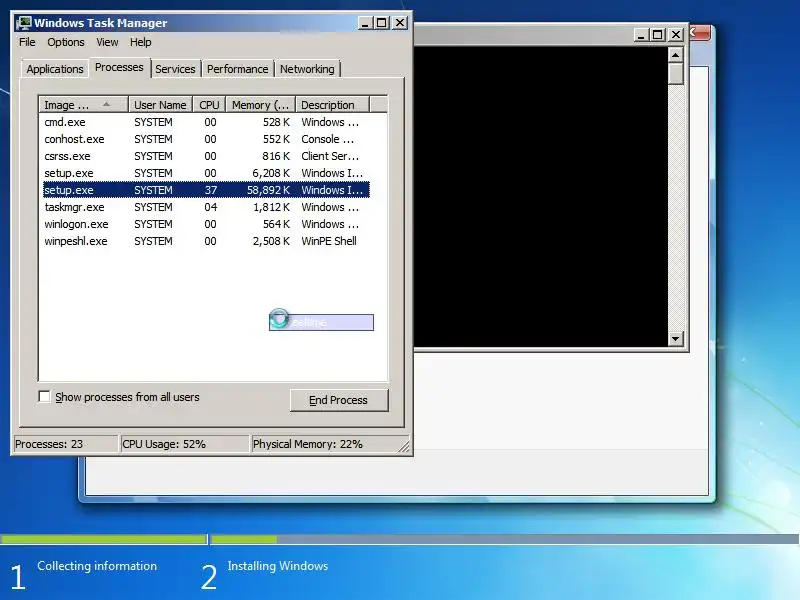Click the console window scrollbar thumb

pyautogui.click(x=676, y=74)
